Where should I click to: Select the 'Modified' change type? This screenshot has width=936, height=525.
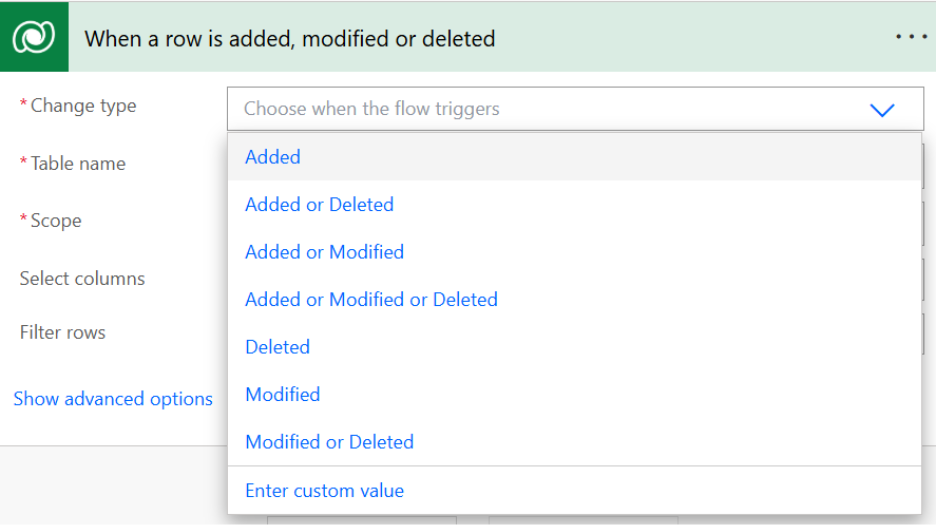(x=282, y=394)
